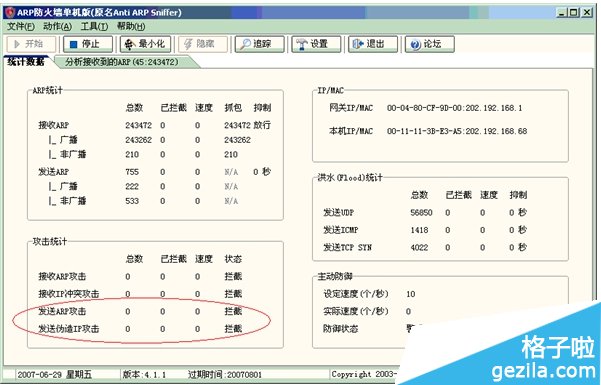Open the 追踪 (Trace) tool
The width and height of the screenshot is (601, 385).
259,44
